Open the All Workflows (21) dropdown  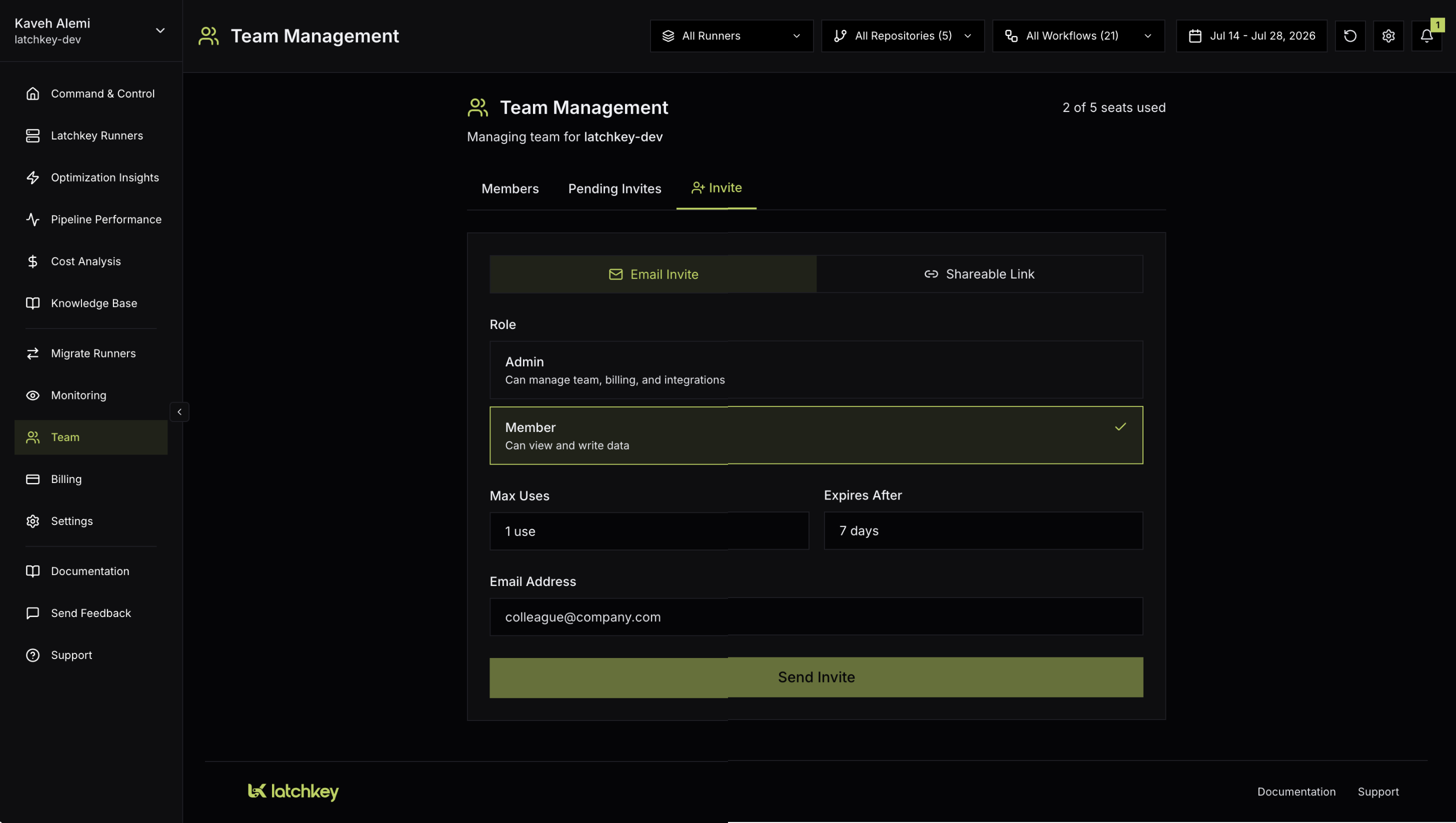tap(1078, 35)
